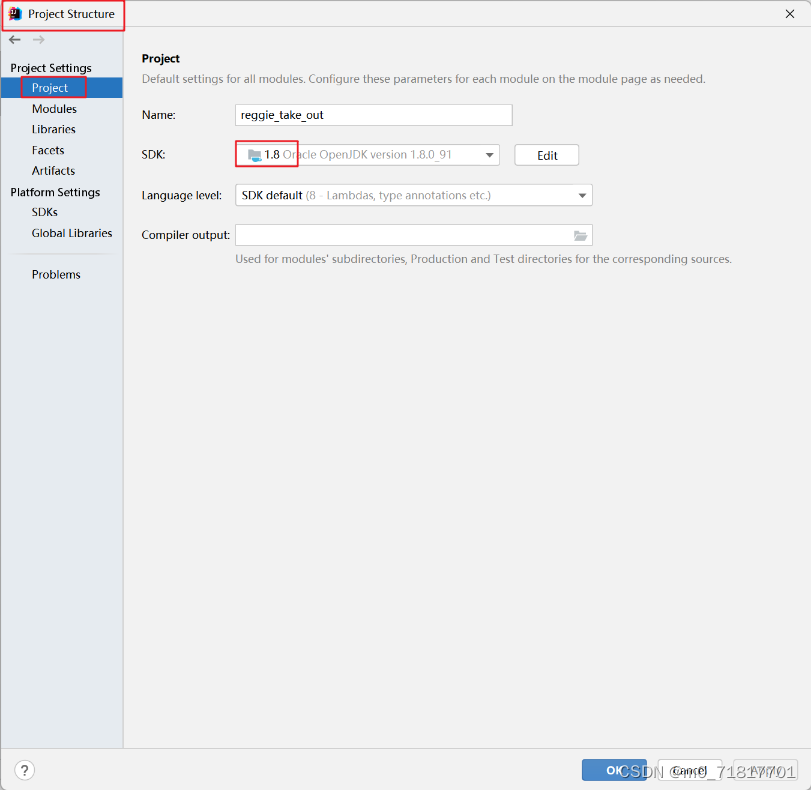This screenshot has width=811, height=790.
Task: Click the empty Compiler output field
Action: pos(400,235)
